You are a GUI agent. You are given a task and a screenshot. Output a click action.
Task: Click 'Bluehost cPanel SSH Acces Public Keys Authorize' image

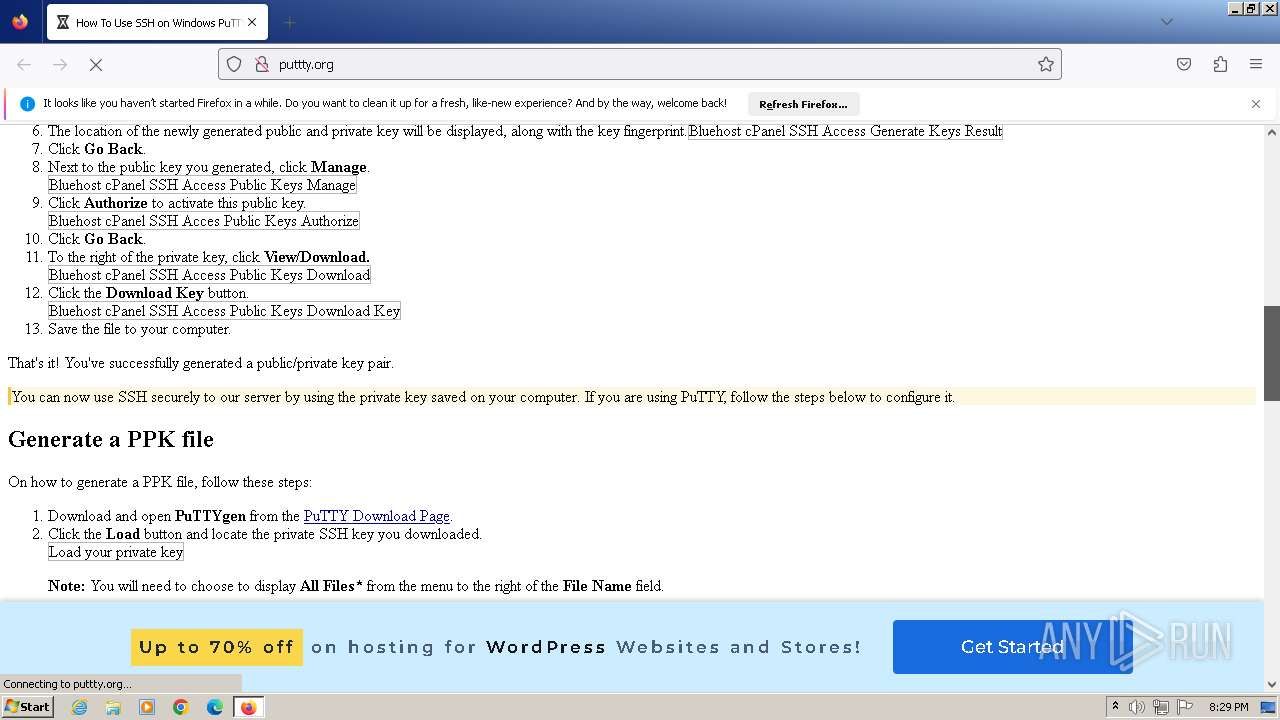pyautogui.click(x=204, y=221)
